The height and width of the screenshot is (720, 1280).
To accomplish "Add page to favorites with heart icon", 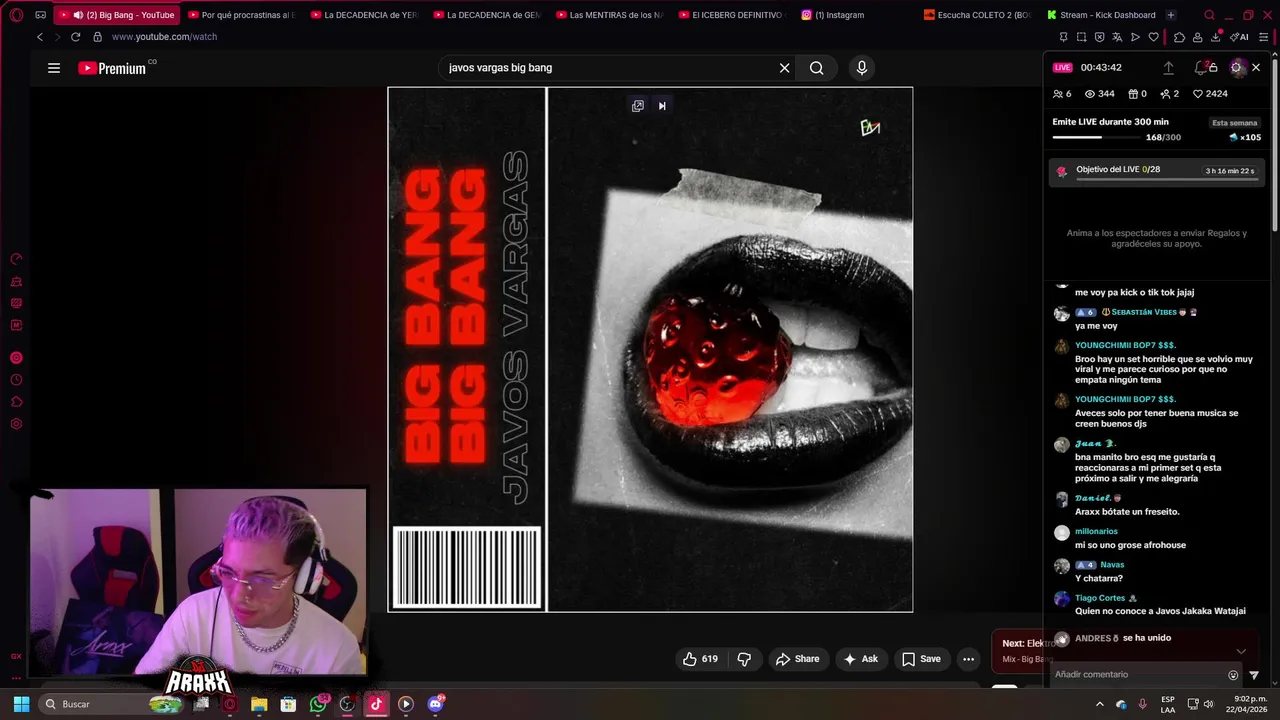I will click(x=1153, y=37).
